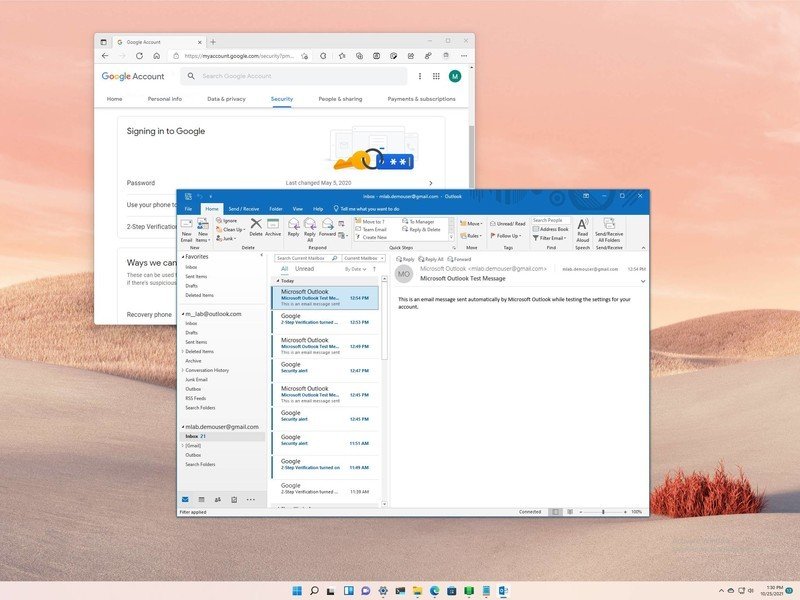
Task: Open the Rules dropdown in the Move group
Action: 470,236
